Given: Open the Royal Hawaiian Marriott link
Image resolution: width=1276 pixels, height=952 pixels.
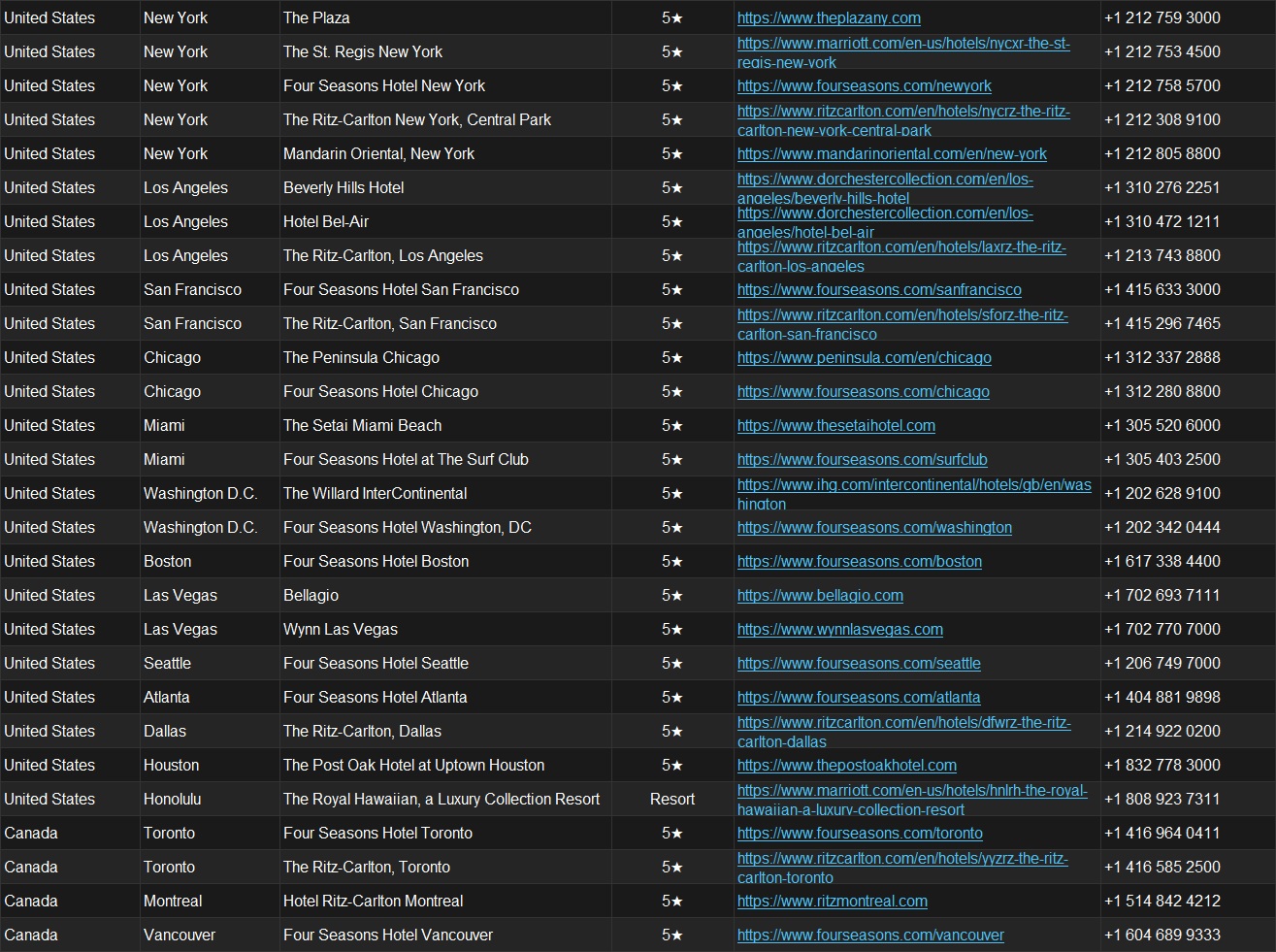Looking at the screenshot, I should coord(912,800).
